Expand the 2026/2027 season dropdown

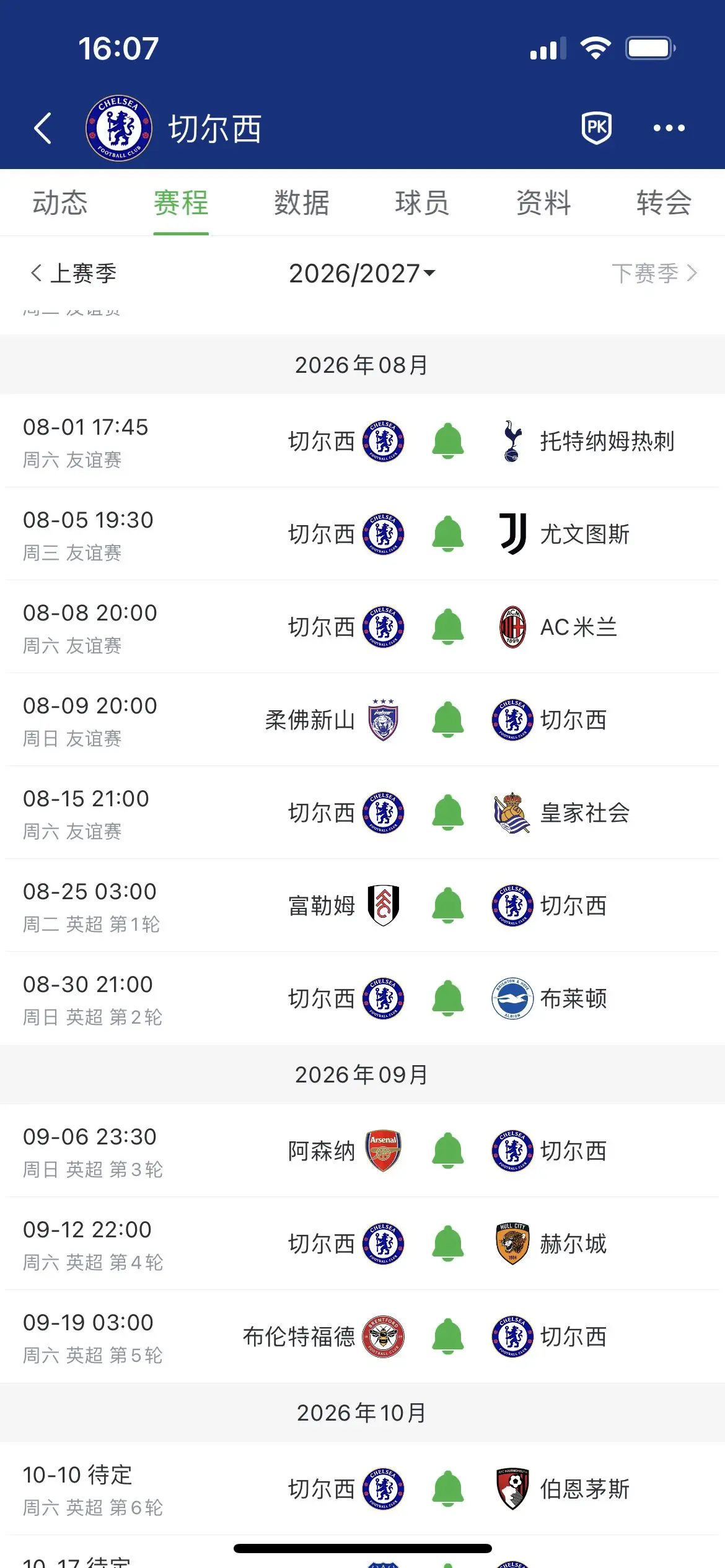[x=362, y=273]
